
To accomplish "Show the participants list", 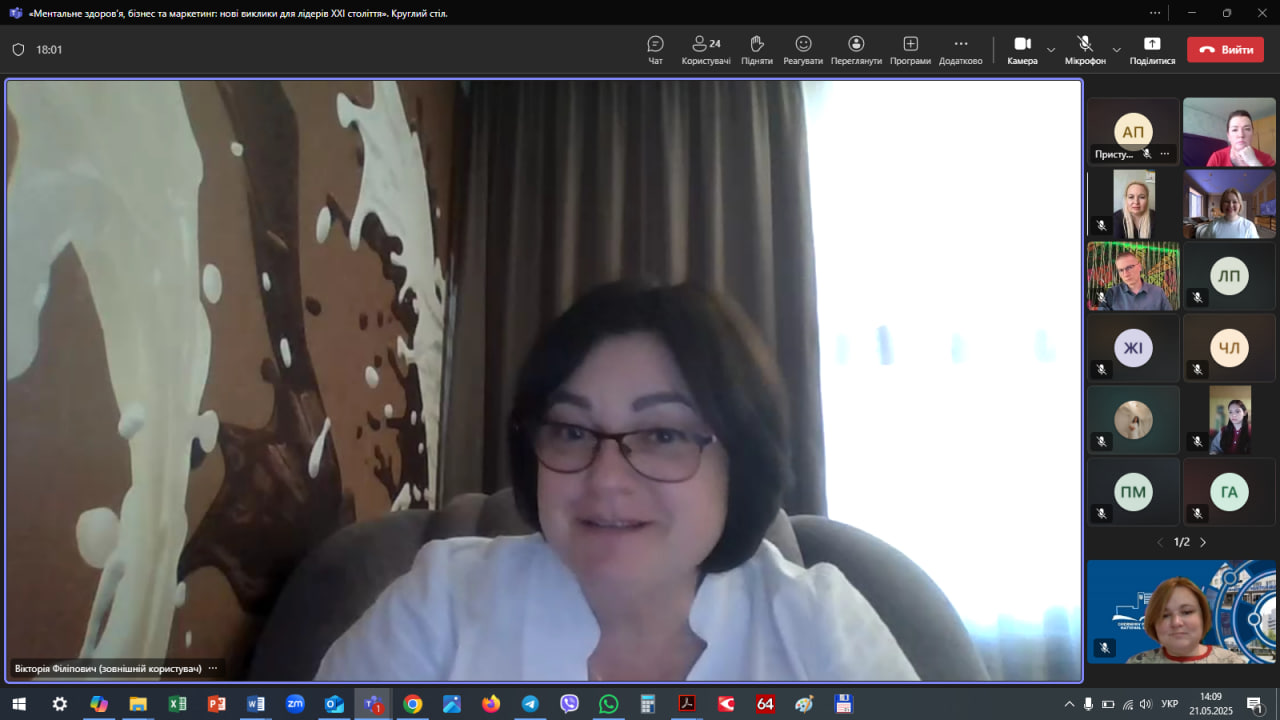I will [706, 50].
